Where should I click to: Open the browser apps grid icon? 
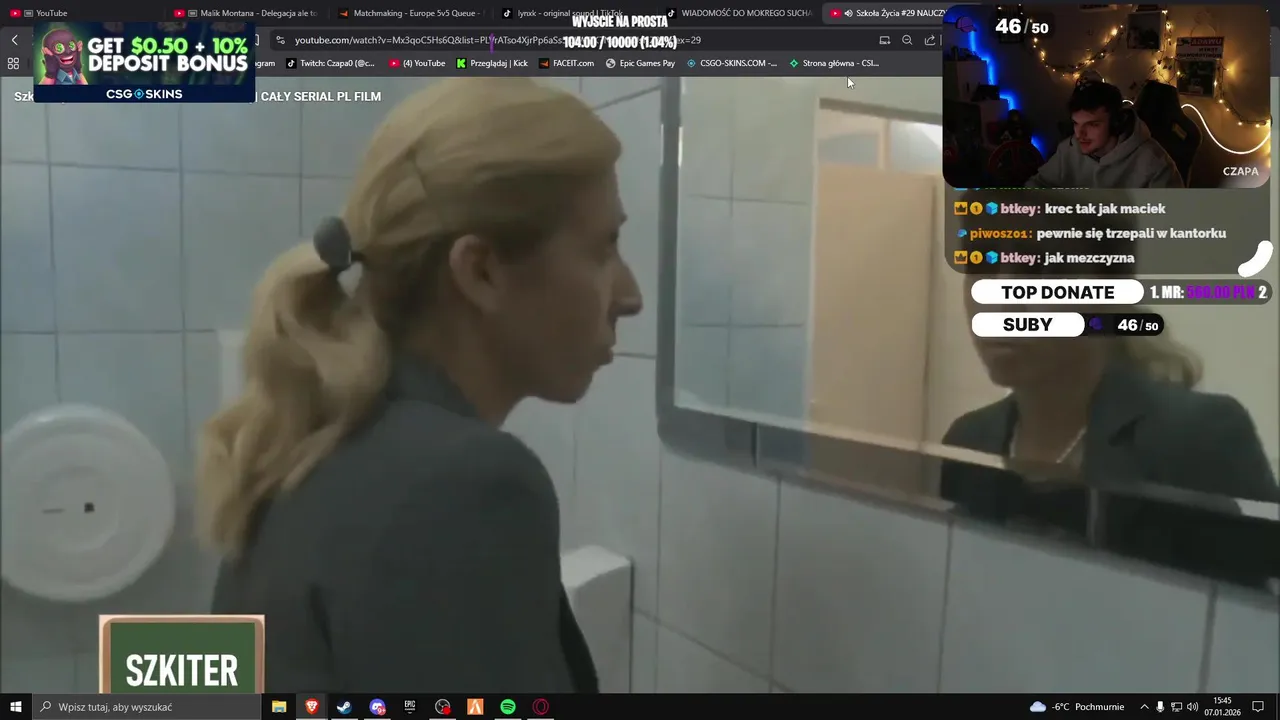(x=13, y=63)
